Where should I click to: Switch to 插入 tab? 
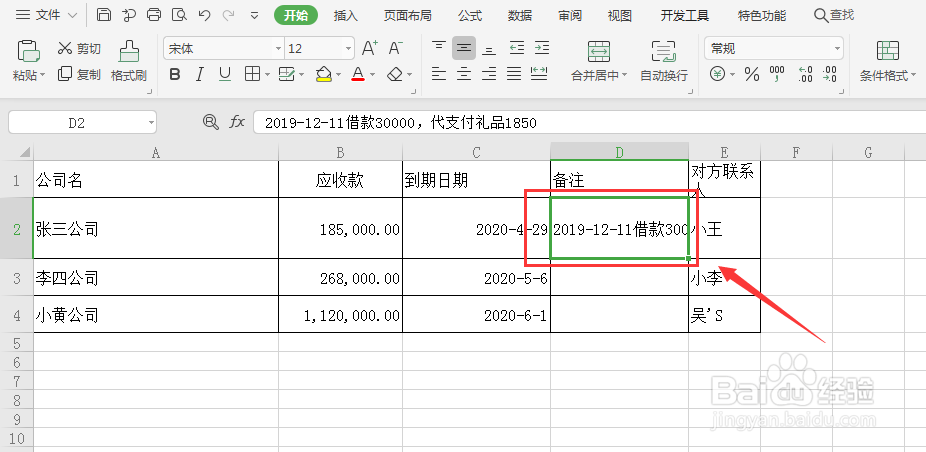click(345, 16)
